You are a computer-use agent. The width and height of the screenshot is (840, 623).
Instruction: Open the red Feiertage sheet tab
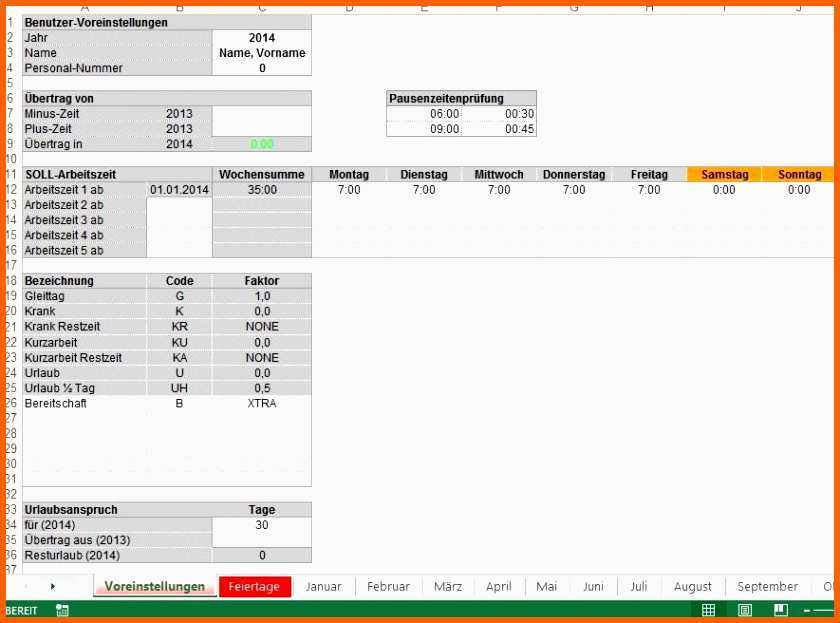254,587
